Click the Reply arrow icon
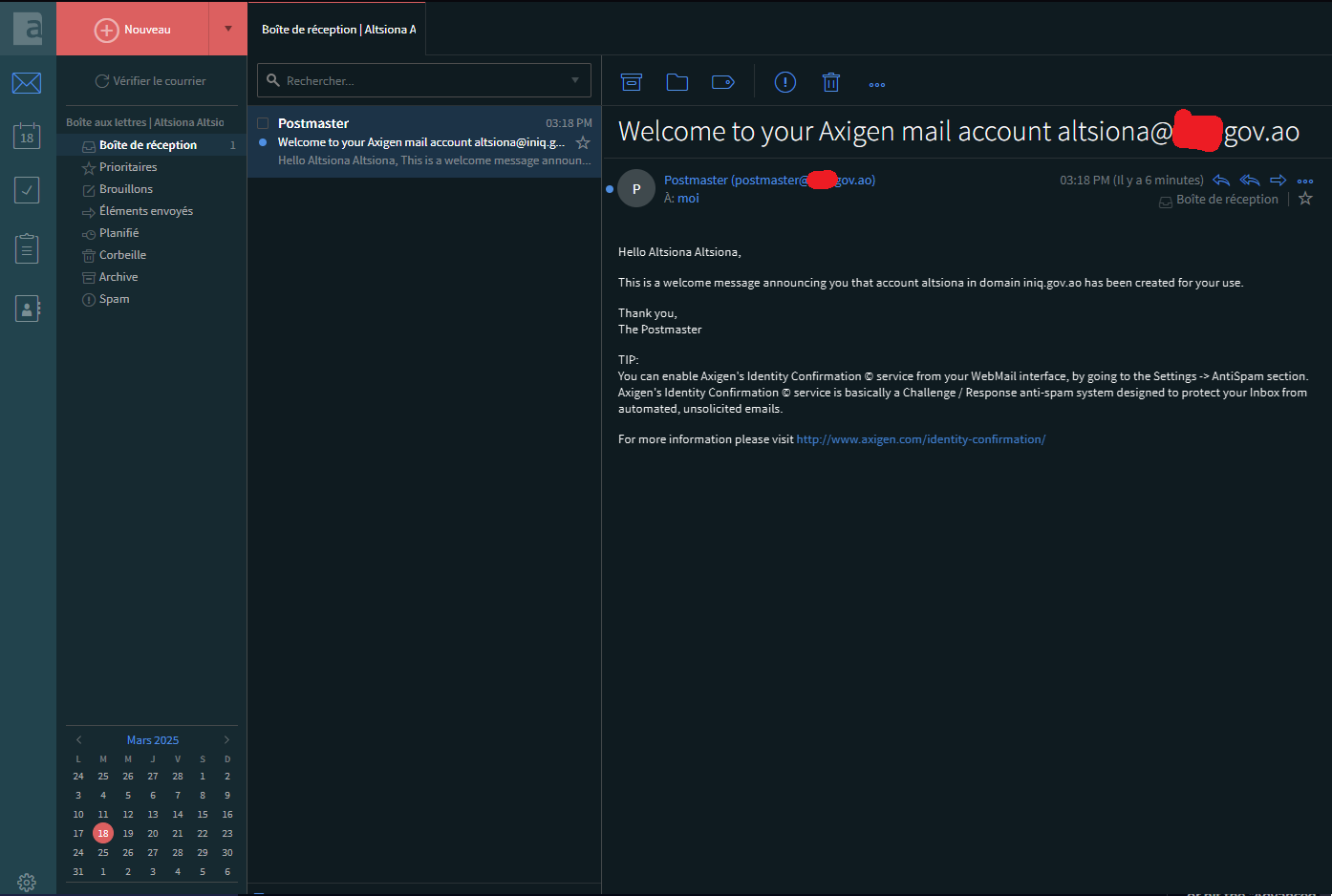This screenshot has width=1332, height=896. click(x=1221, y=181)
